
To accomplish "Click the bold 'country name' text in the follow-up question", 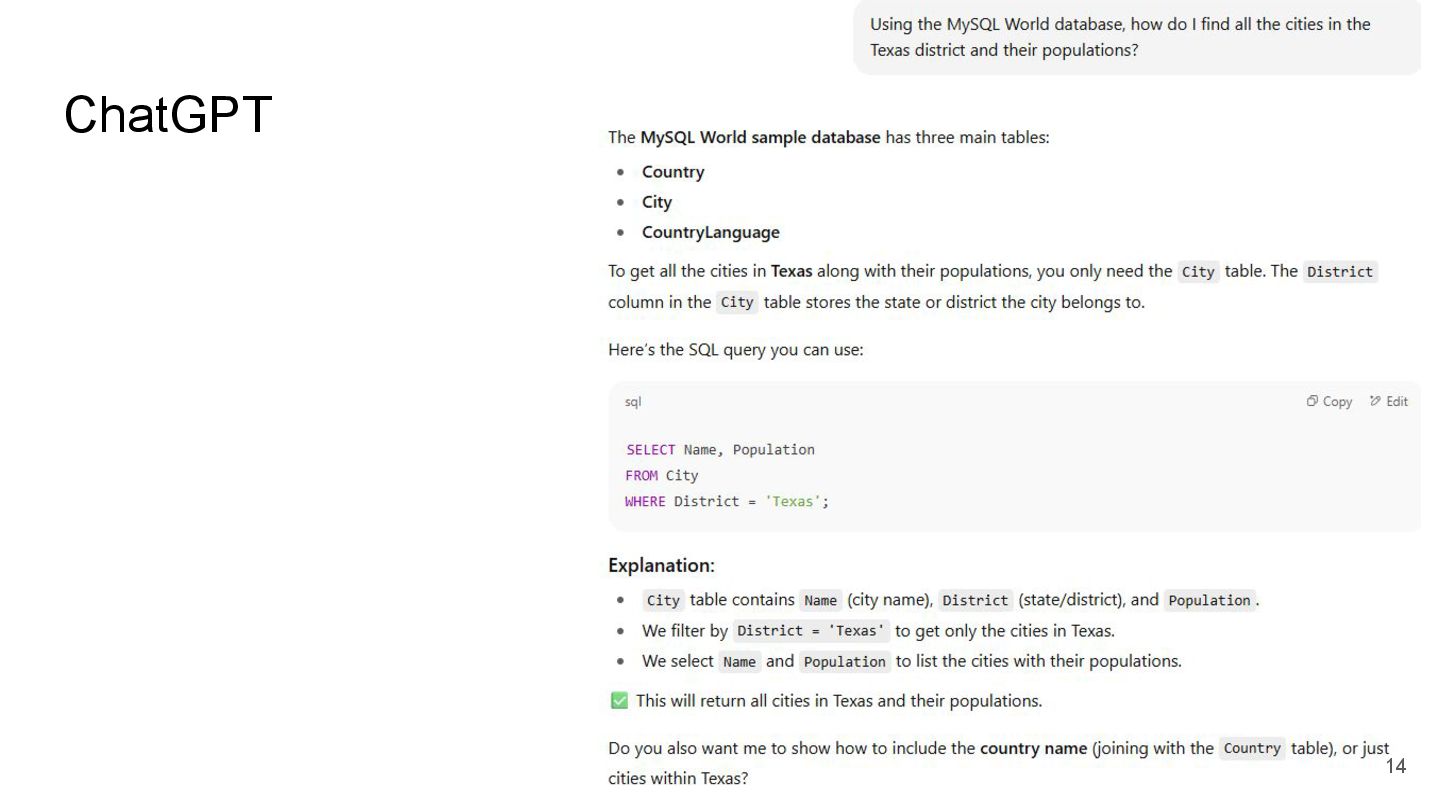I will (x=1033, y=748).
